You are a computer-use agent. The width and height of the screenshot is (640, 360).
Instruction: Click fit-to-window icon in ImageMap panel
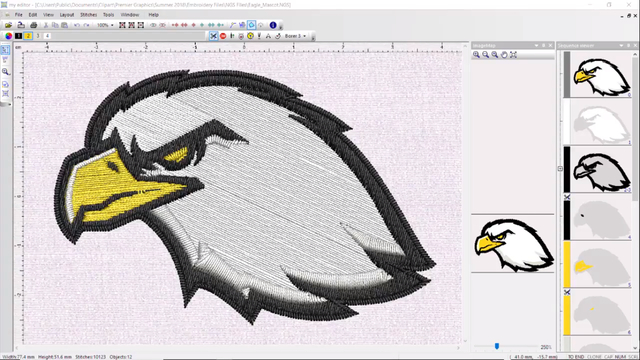(x=514, y=55)
